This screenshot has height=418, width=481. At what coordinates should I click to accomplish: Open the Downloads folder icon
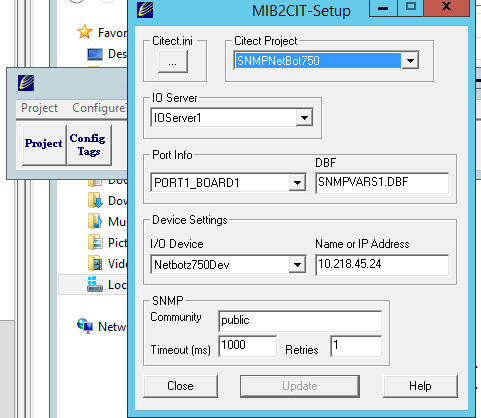coord(95,201)
